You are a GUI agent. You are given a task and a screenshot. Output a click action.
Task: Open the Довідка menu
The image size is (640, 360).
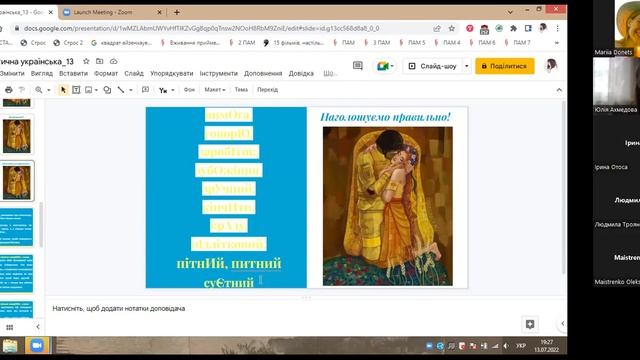(x=301, y=73)
